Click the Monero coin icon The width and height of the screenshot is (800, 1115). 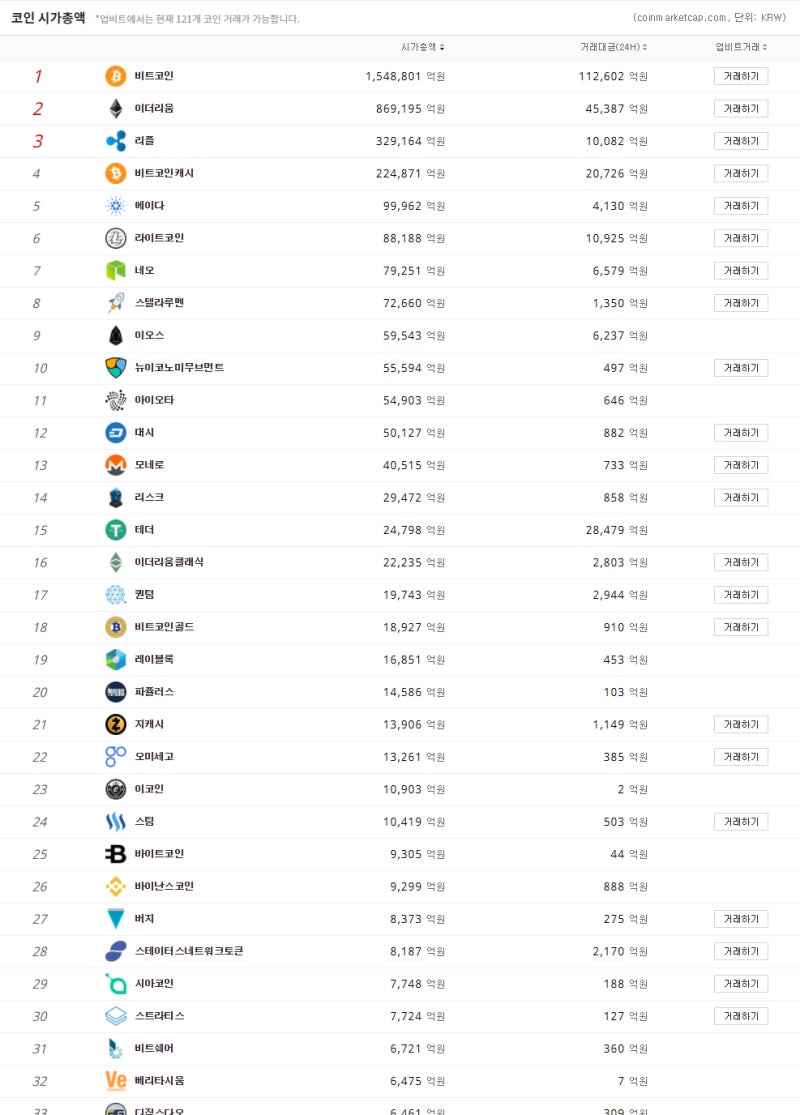(116, 465)
